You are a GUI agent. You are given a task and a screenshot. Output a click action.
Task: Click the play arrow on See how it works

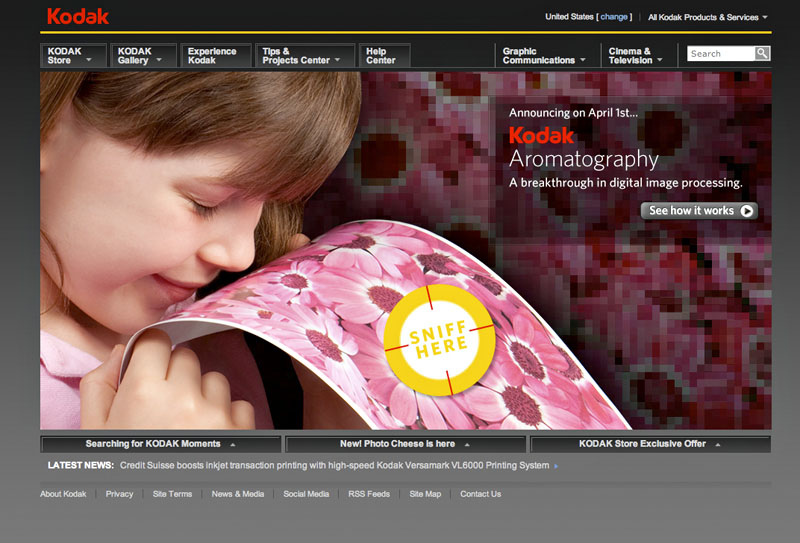[x=746, y=211]
